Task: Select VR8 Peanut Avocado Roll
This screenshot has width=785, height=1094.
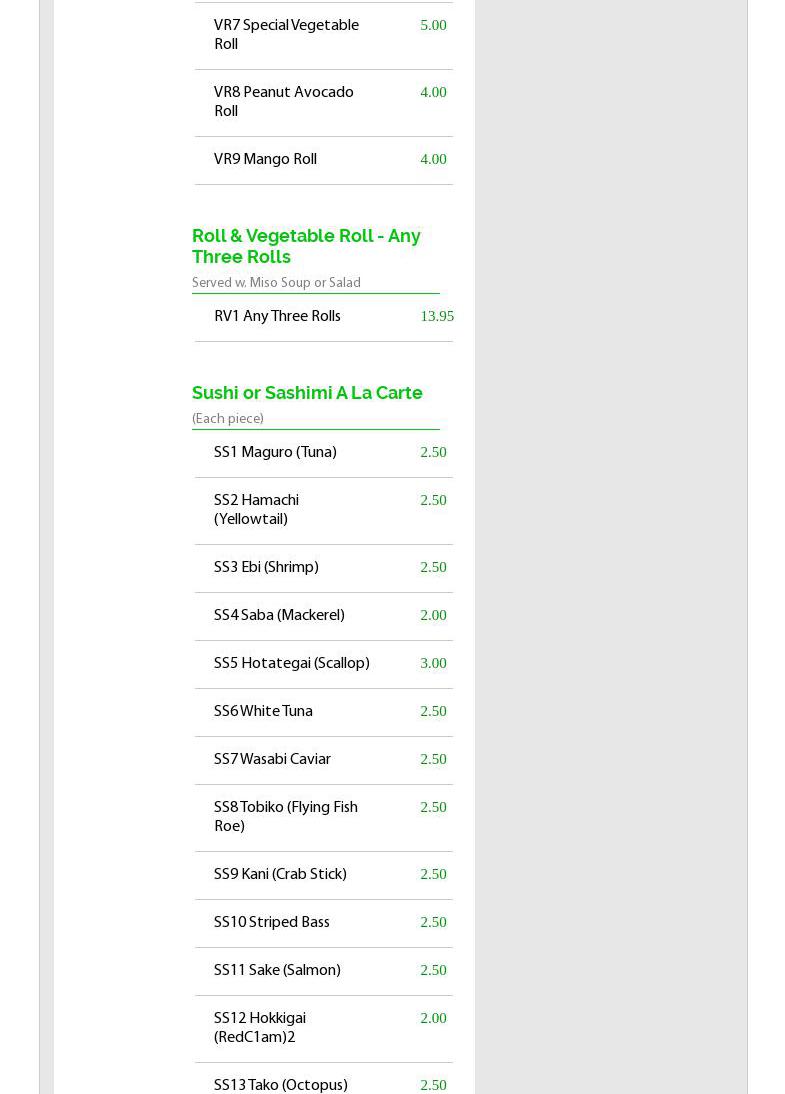Action: pos(283,102)
